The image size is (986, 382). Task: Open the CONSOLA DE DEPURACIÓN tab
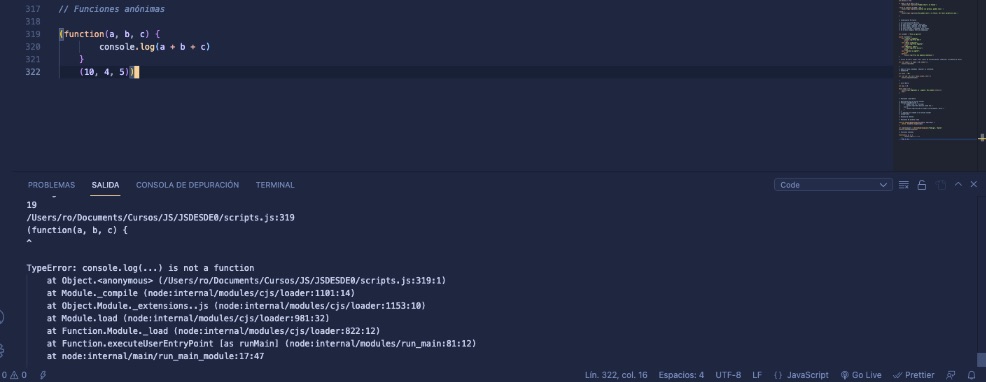187,185
